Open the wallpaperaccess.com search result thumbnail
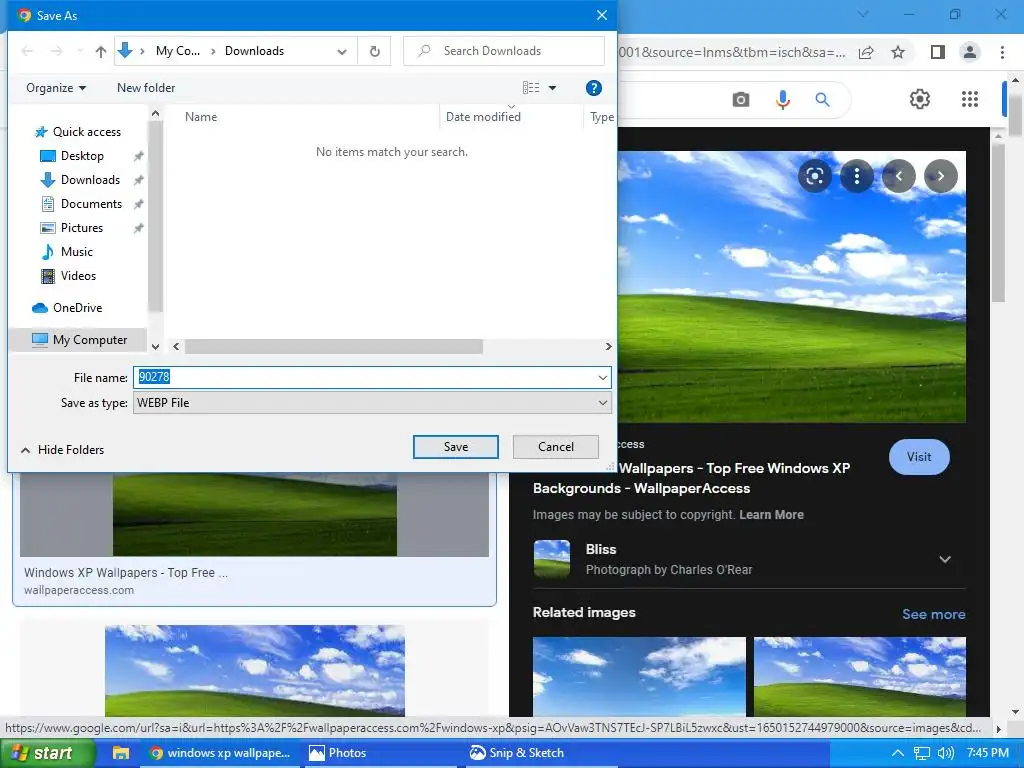This screenshot has width=1024, height=768. tap(255, 515)
